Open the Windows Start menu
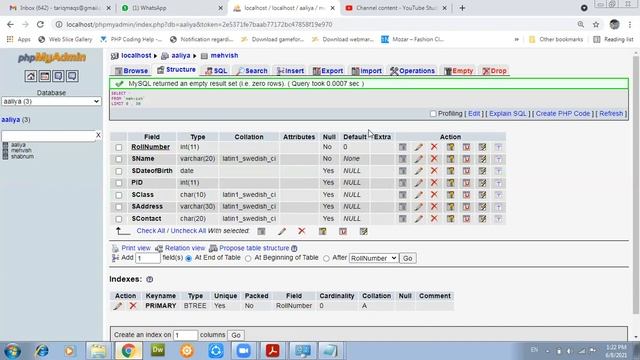 (13, 351)
